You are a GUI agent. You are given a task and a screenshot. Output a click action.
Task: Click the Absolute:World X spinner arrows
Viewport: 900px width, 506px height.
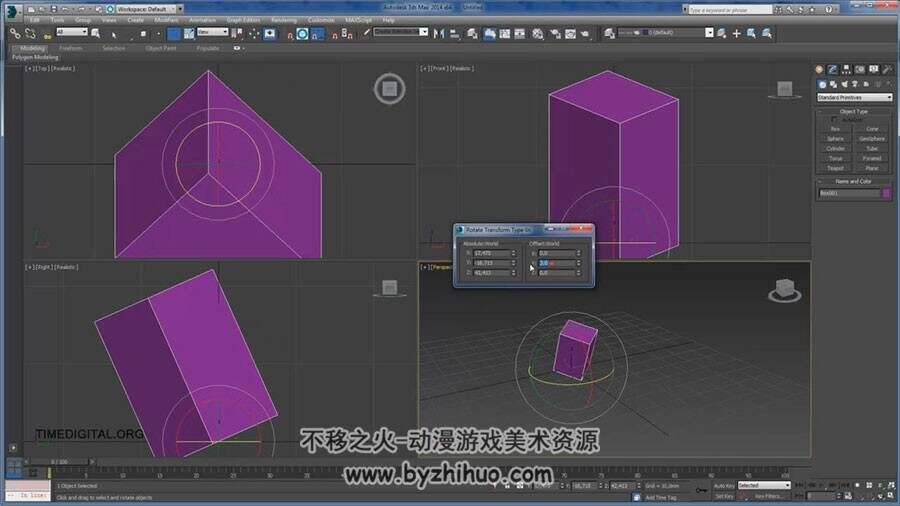click(x=514, y=253)
